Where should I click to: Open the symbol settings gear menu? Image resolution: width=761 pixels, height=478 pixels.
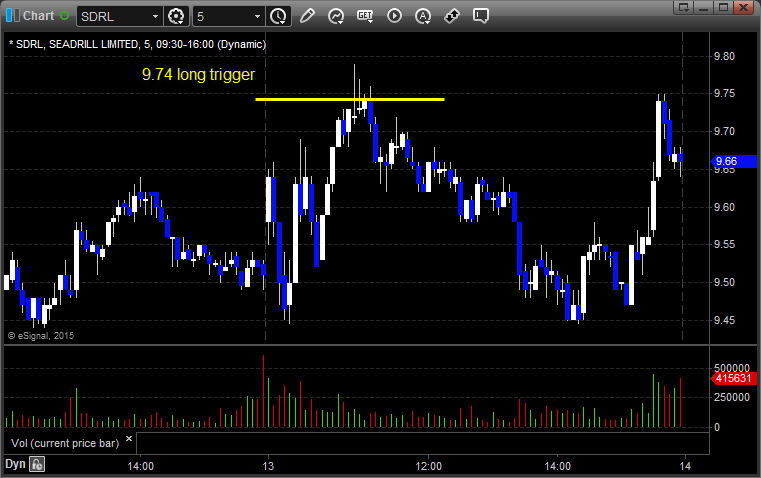click(x=176, y=16)
